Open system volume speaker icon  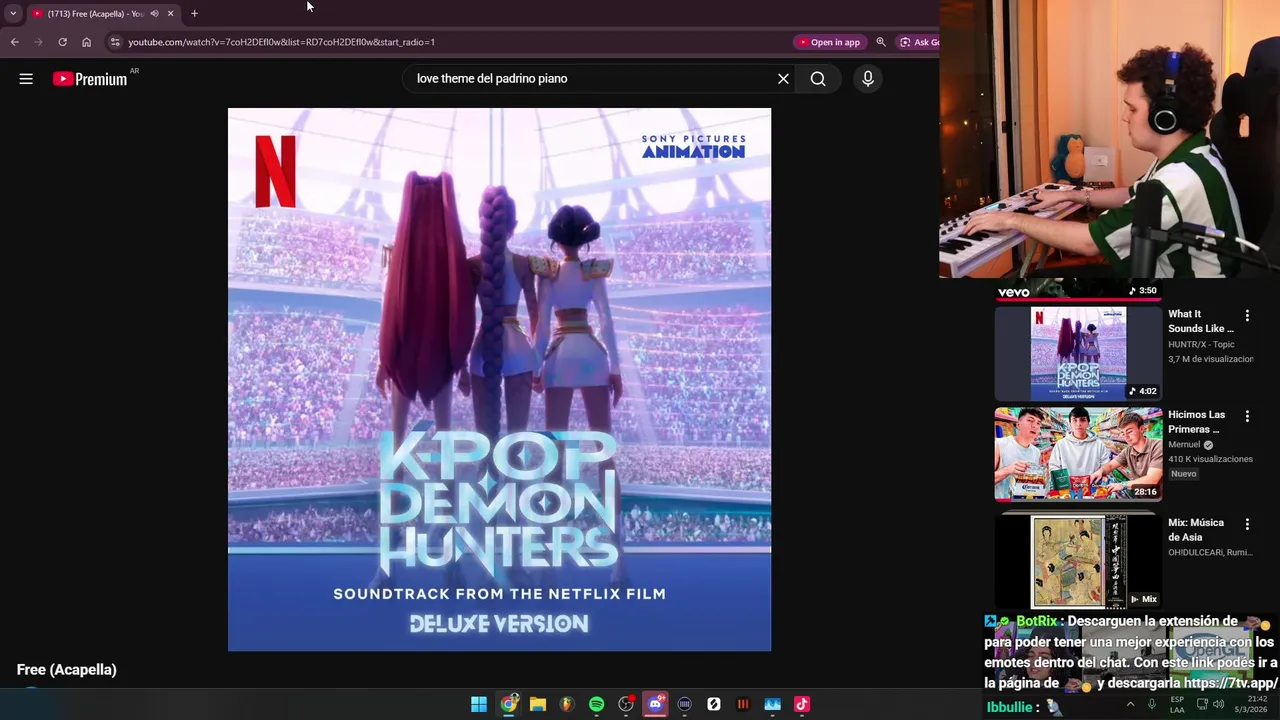(1218, 704)
